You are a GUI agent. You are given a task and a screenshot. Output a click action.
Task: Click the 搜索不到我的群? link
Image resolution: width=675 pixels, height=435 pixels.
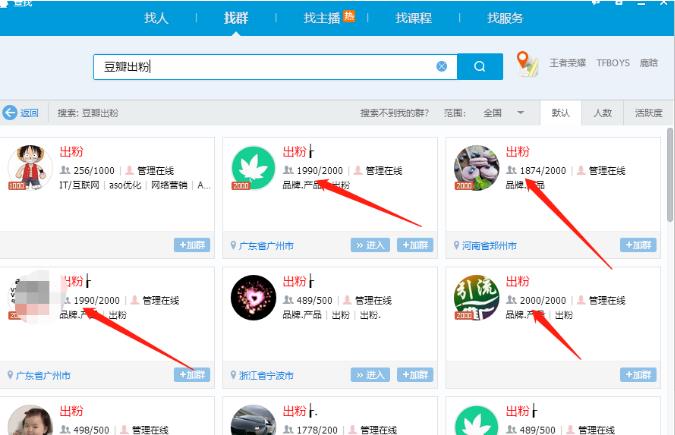pyautogui.click(x=396, y=113)
